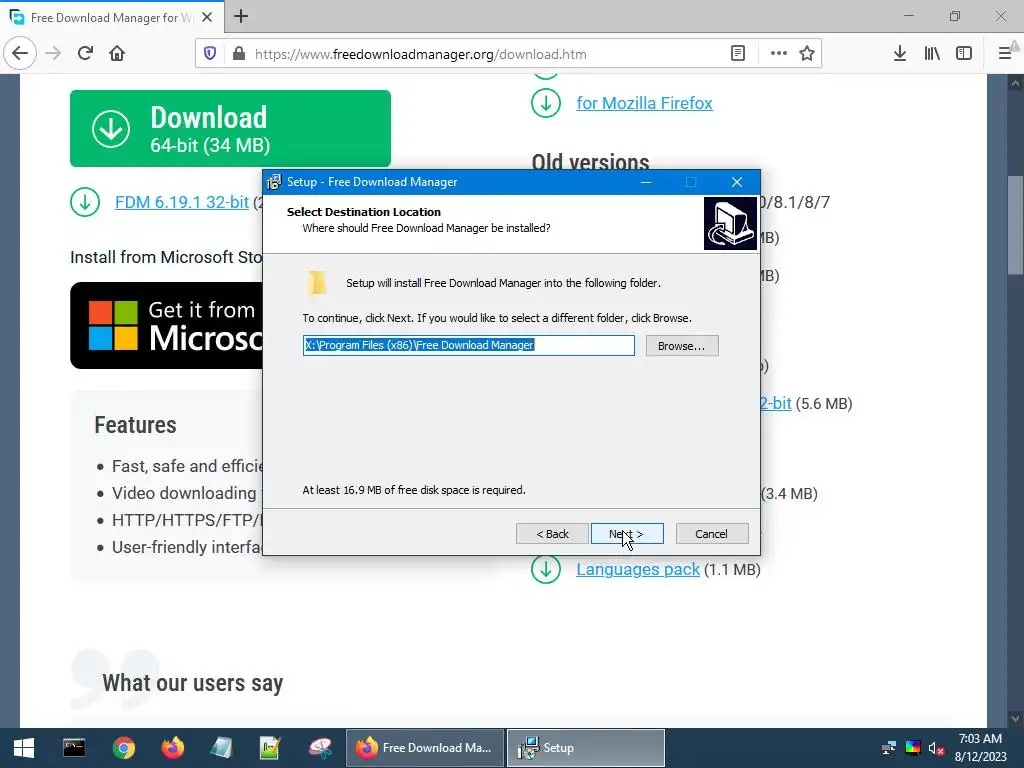Image resolution: width=1024 pixels, height=768 pixels.
Task: Click the download icon beside Languages pack
Action: (x=546, y=569)
